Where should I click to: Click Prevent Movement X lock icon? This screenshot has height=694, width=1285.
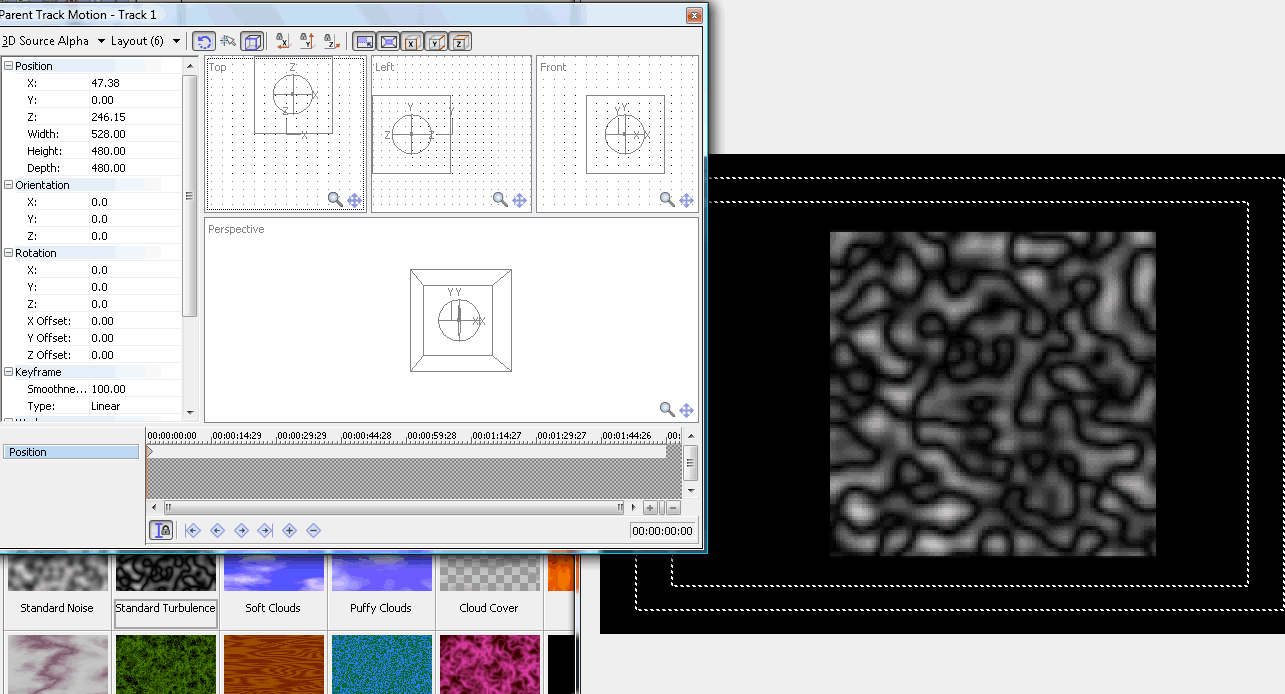tap(282, 41)
